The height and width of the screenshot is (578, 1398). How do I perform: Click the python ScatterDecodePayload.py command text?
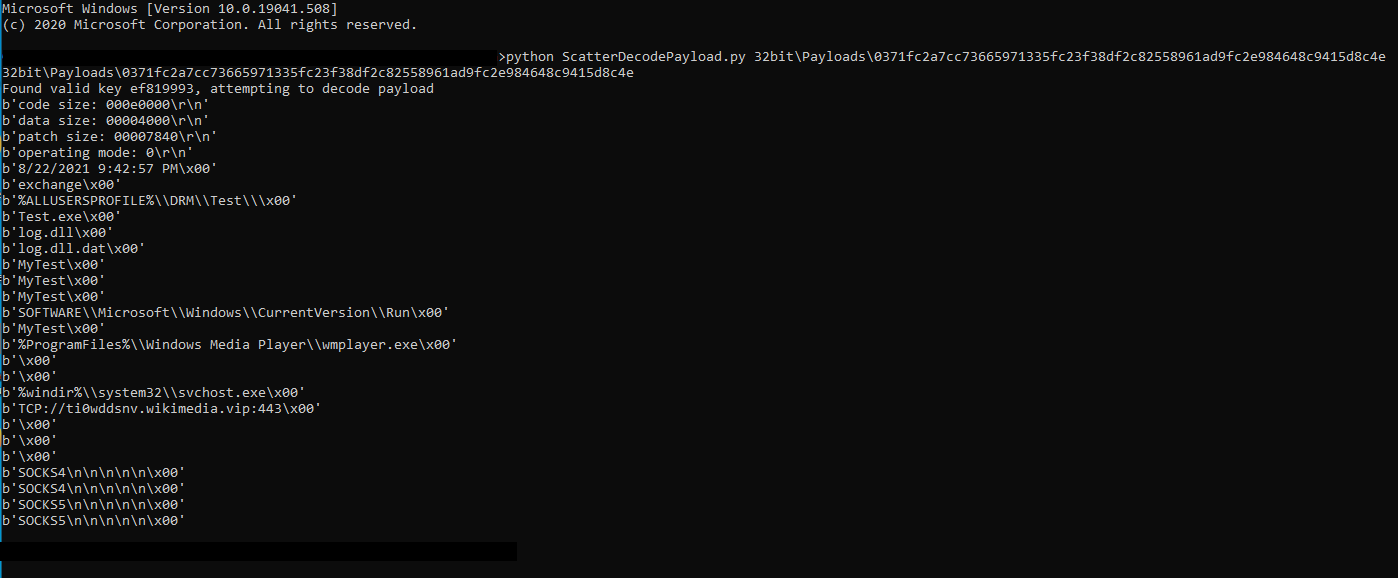[x=945, y=57]
